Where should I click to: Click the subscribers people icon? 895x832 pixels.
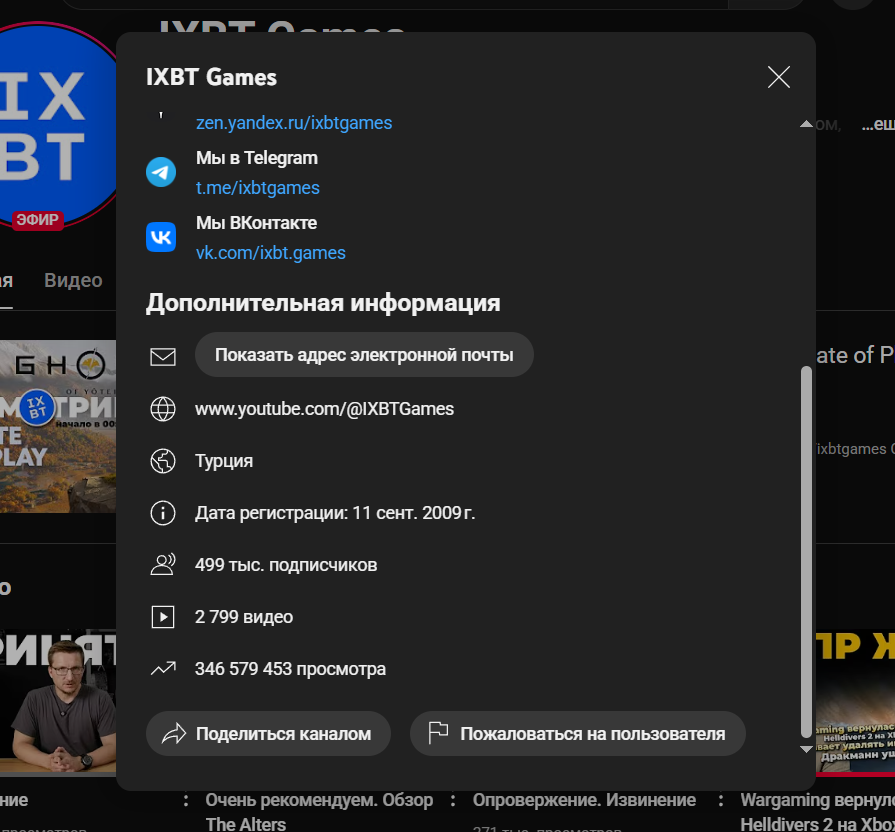click(163, 565)
